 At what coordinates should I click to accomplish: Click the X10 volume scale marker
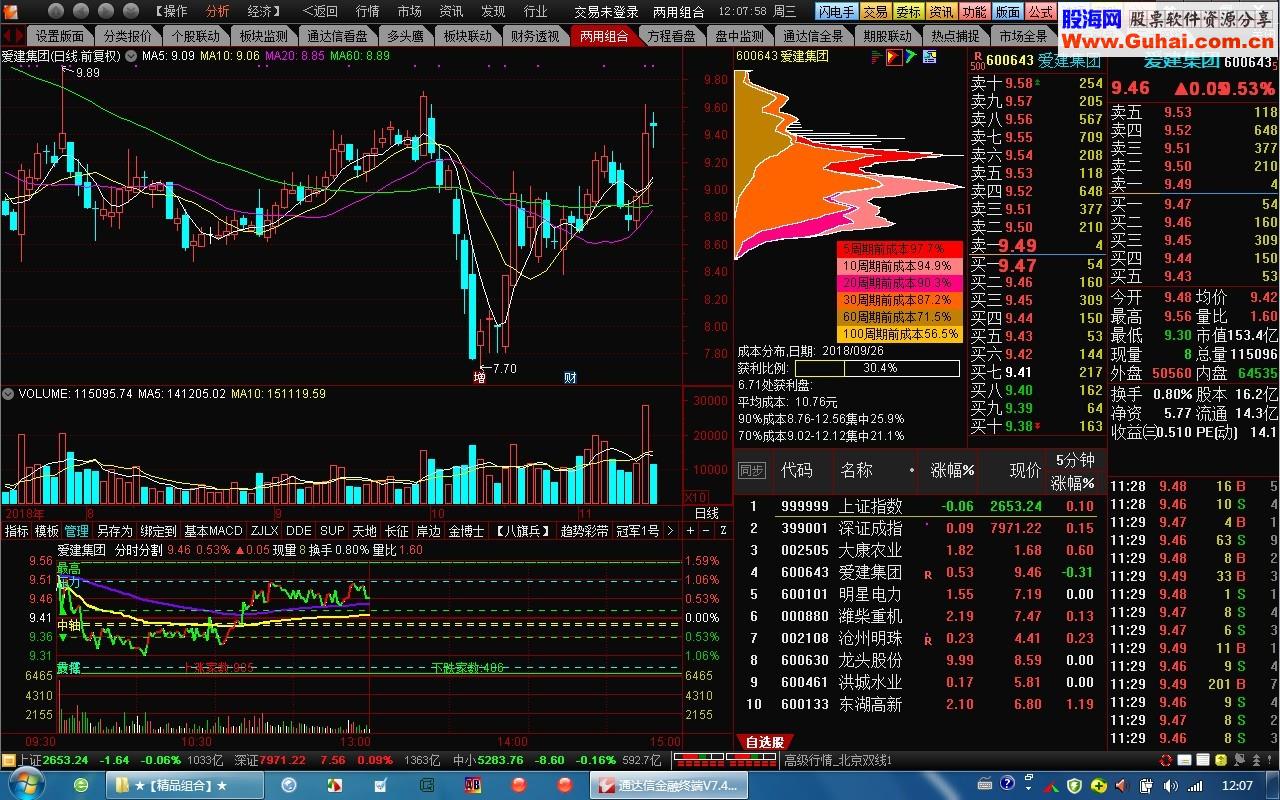coord(695,497)
